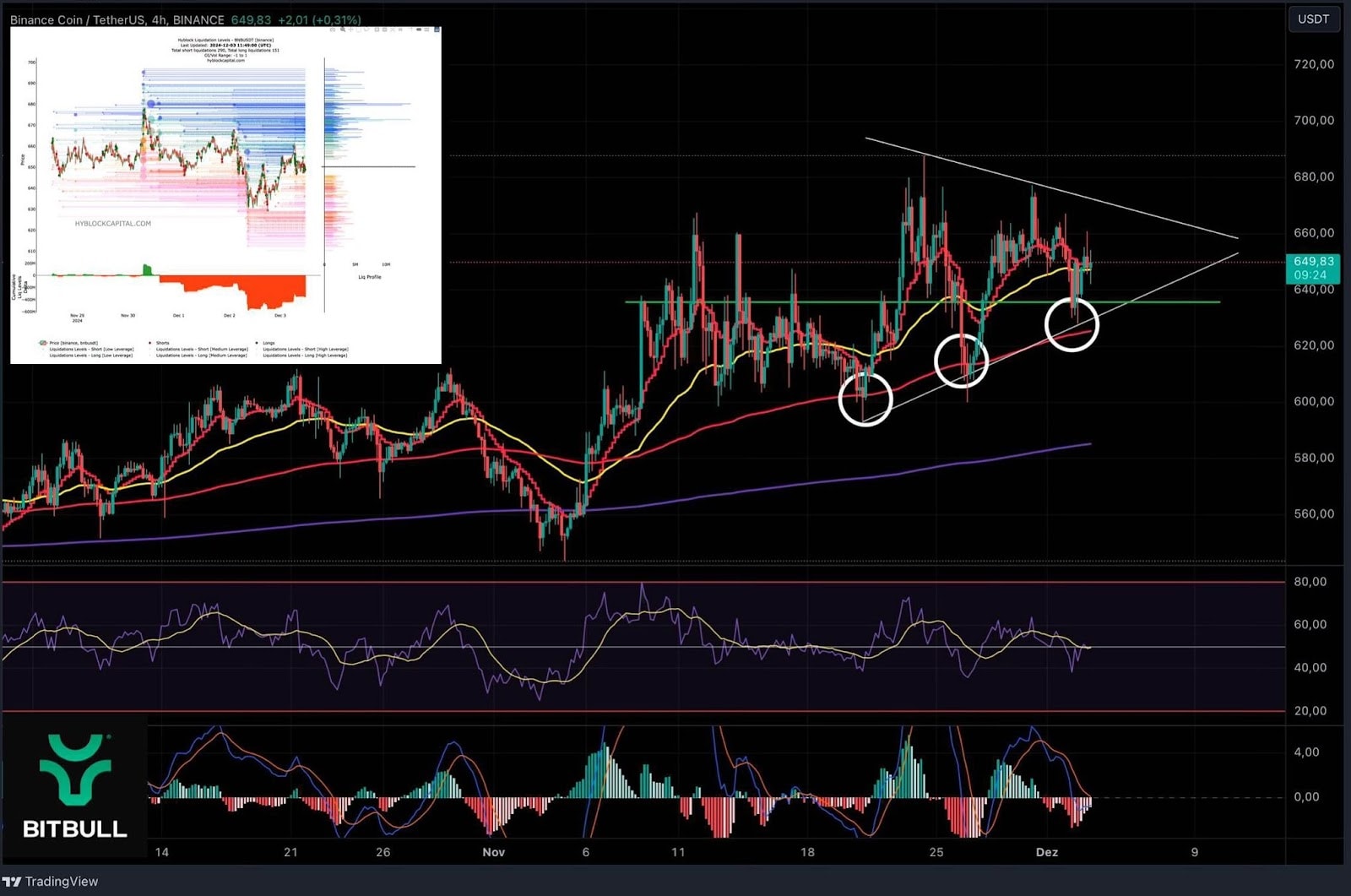The image size is (1351, 896).
Task: Click the TradingView logo at the bottom left
Action: pyautogui.click(x=50, y=881)
